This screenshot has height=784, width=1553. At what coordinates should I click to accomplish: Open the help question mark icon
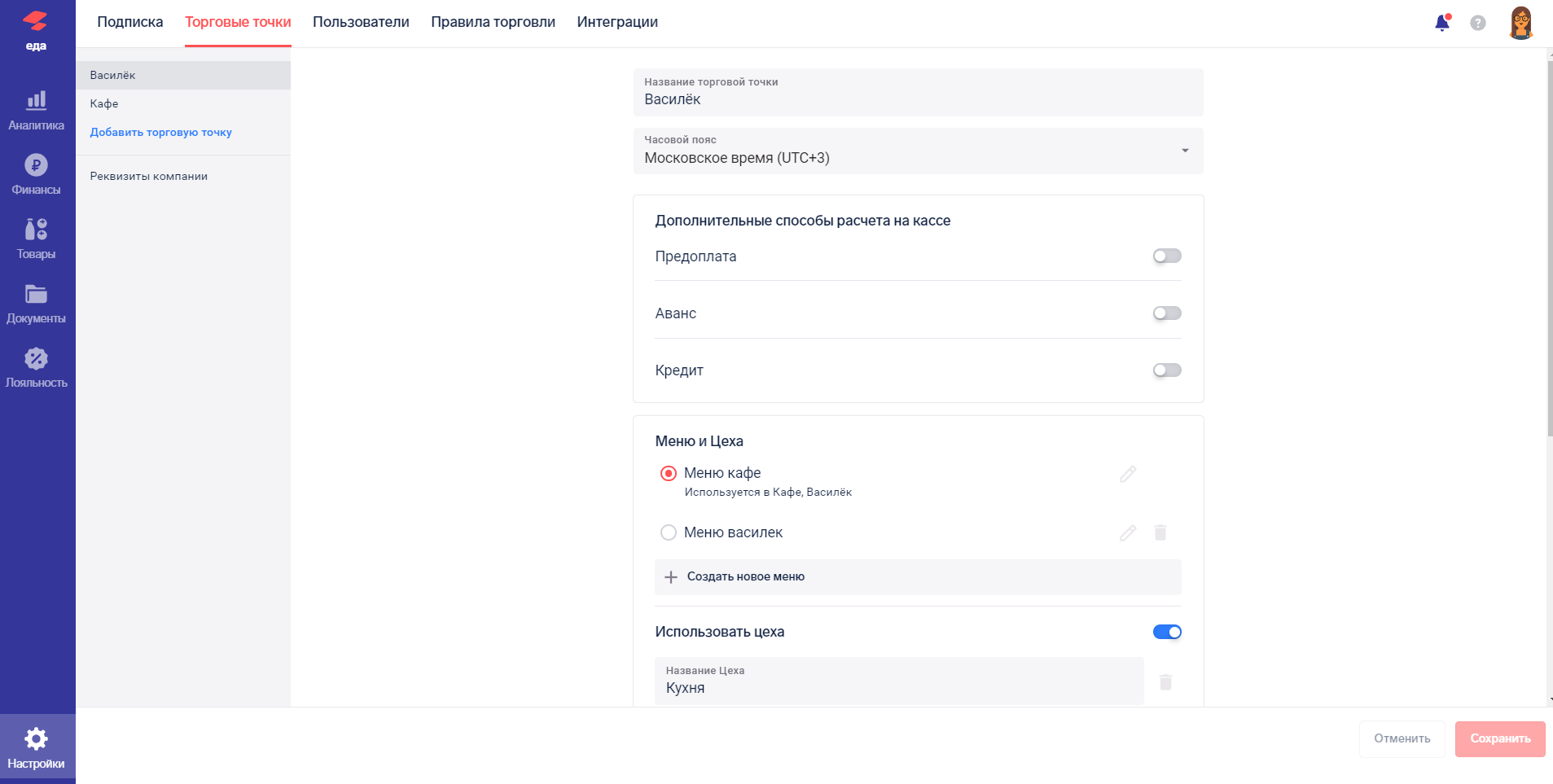[x=1478, y=23]
